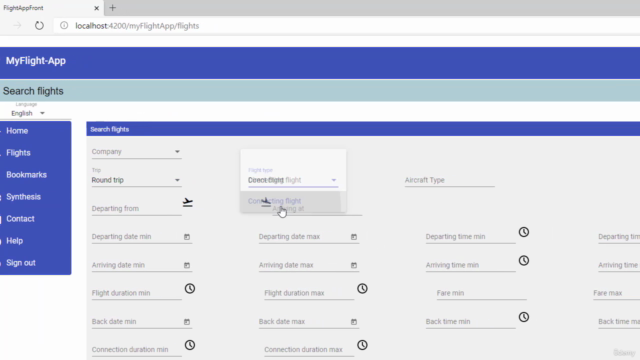Click the clock icon for Flight duration max

coord(362,289)
